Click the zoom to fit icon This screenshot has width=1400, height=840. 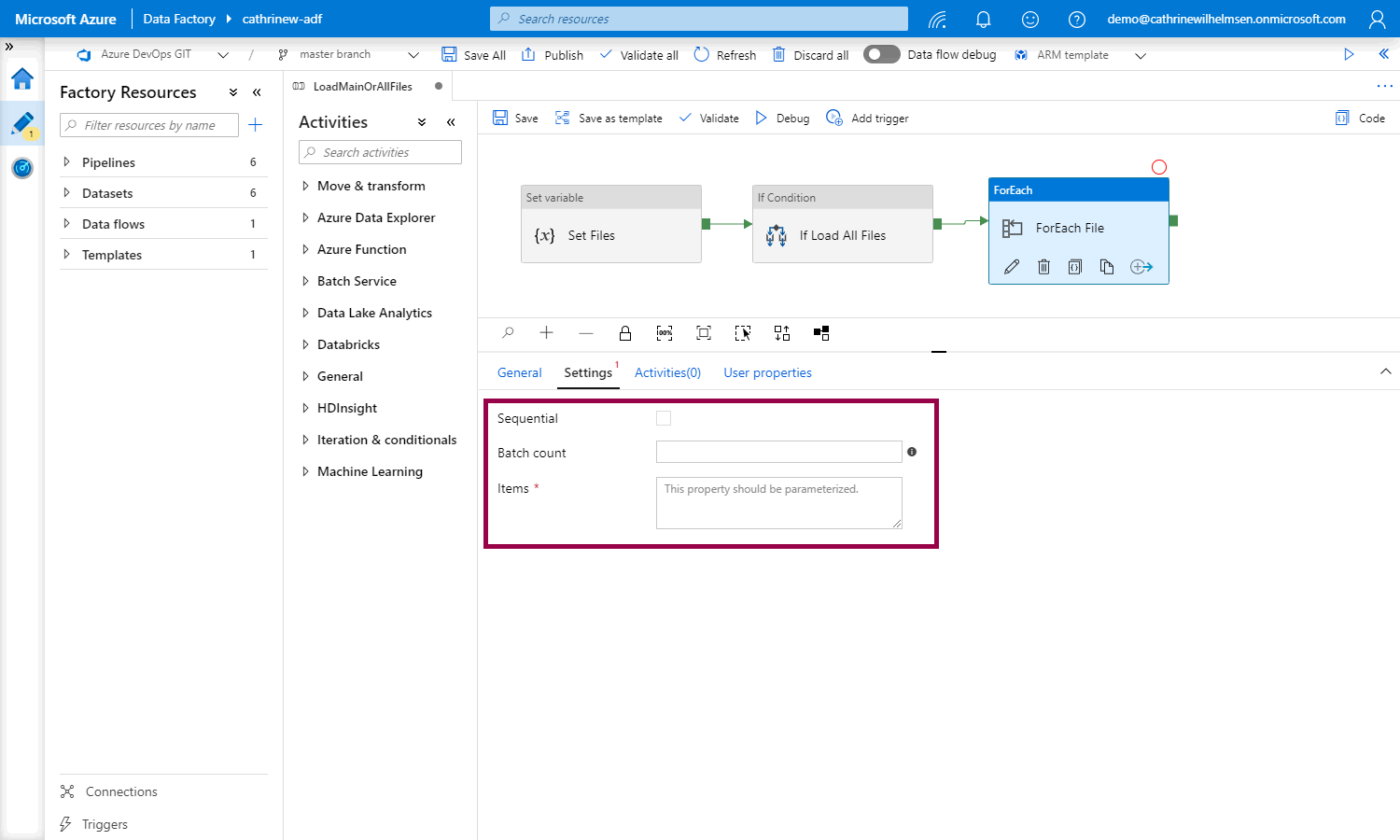coord(704,333)
